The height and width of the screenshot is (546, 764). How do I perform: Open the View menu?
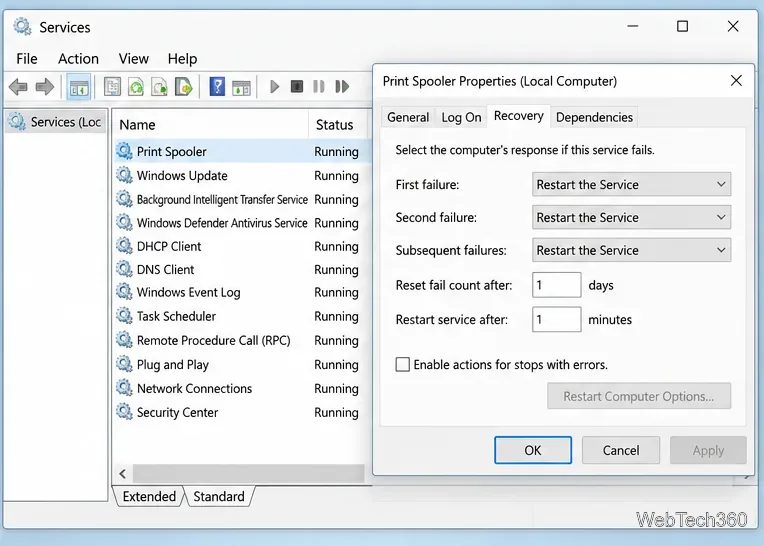tap(134, 59)
